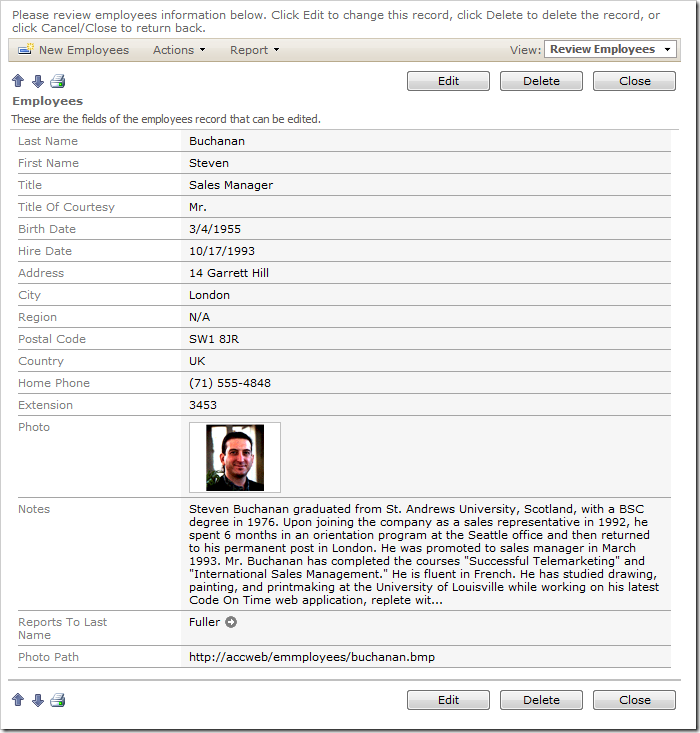Click the printer icon at bottom
Viewport: 700px width, 733px height.
[58, 700]
